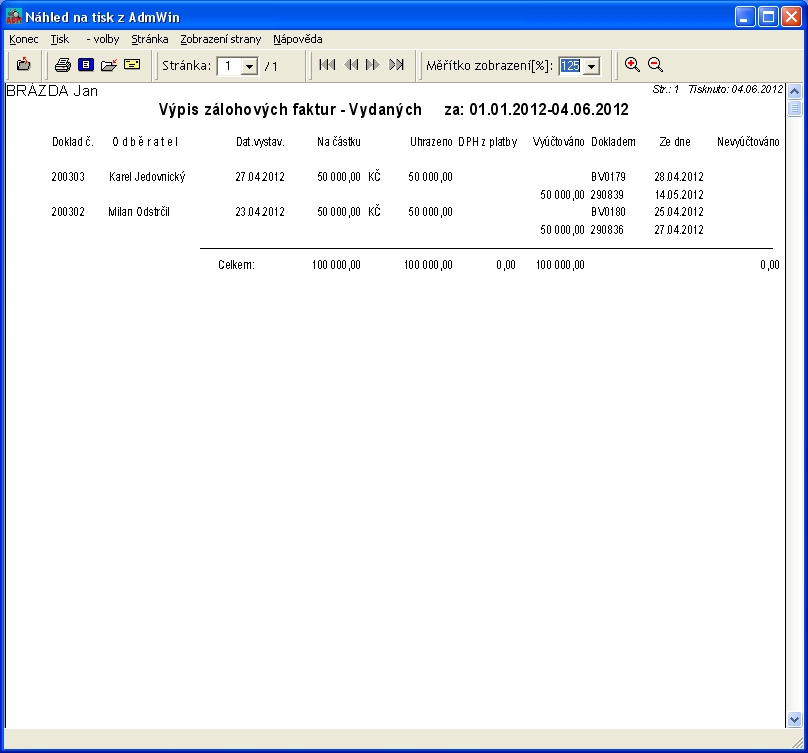Click the zoom in magnifier icon
Image resolution: width=808 pixels, height=753 pixels.
[x=632, y=65]
